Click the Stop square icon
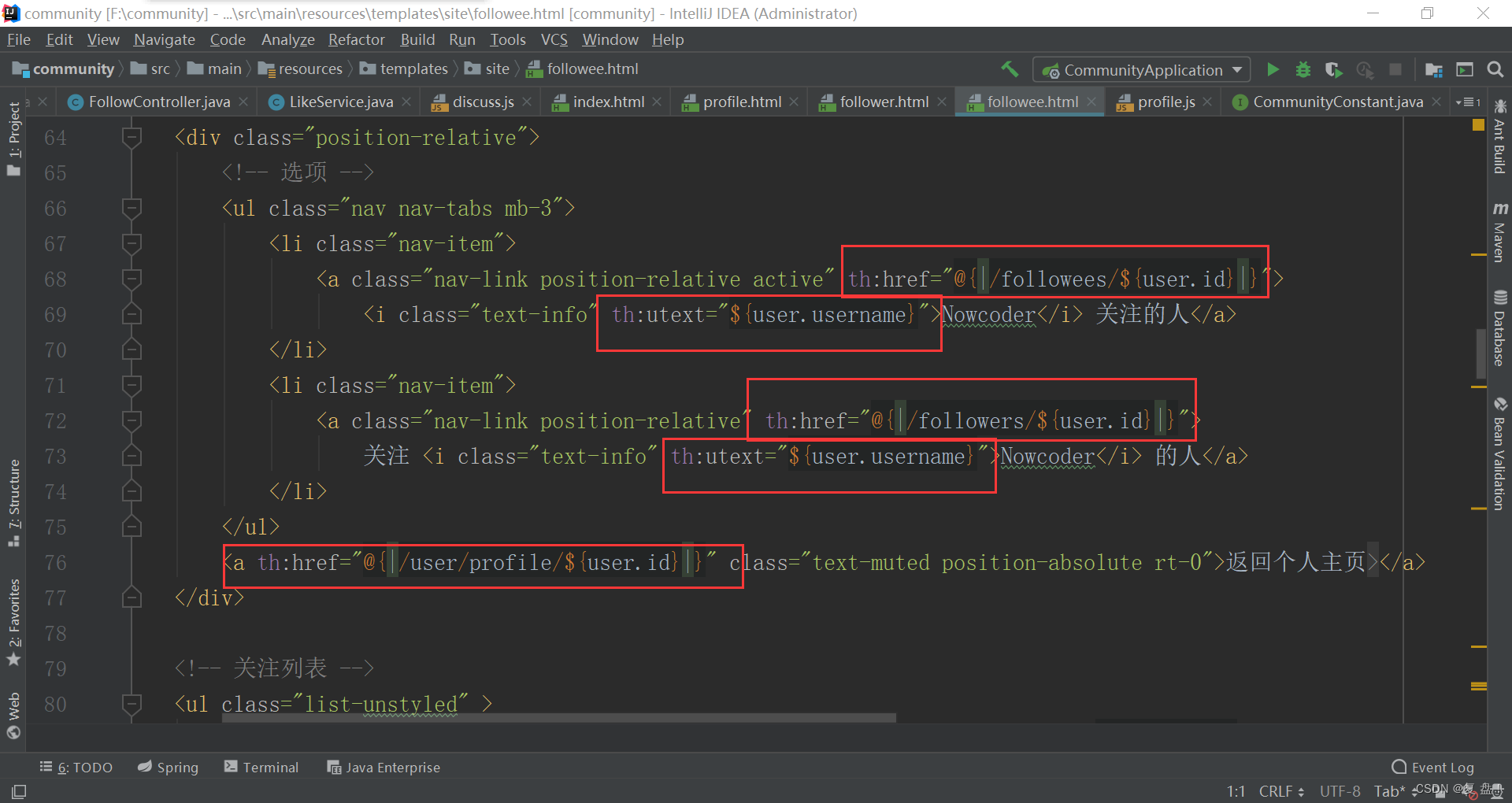This screenshot has height=803, width=1512. click(1395, 69)
